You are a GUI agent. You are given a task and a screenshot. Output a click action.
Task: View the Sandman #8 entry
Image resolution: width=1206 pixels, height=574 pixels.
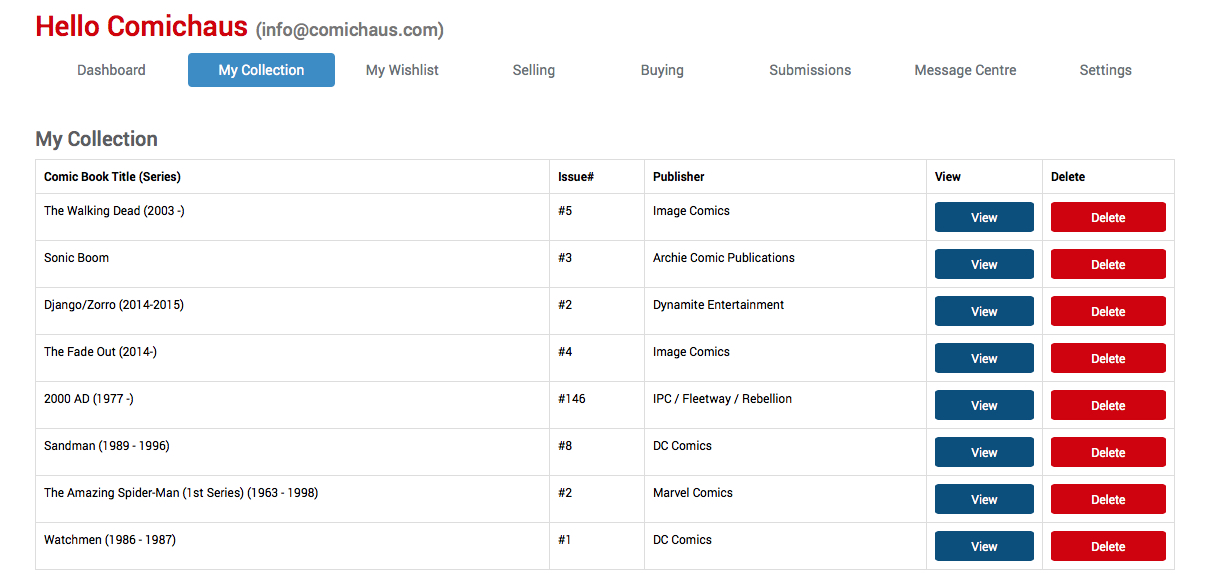(x=984, y=452)
